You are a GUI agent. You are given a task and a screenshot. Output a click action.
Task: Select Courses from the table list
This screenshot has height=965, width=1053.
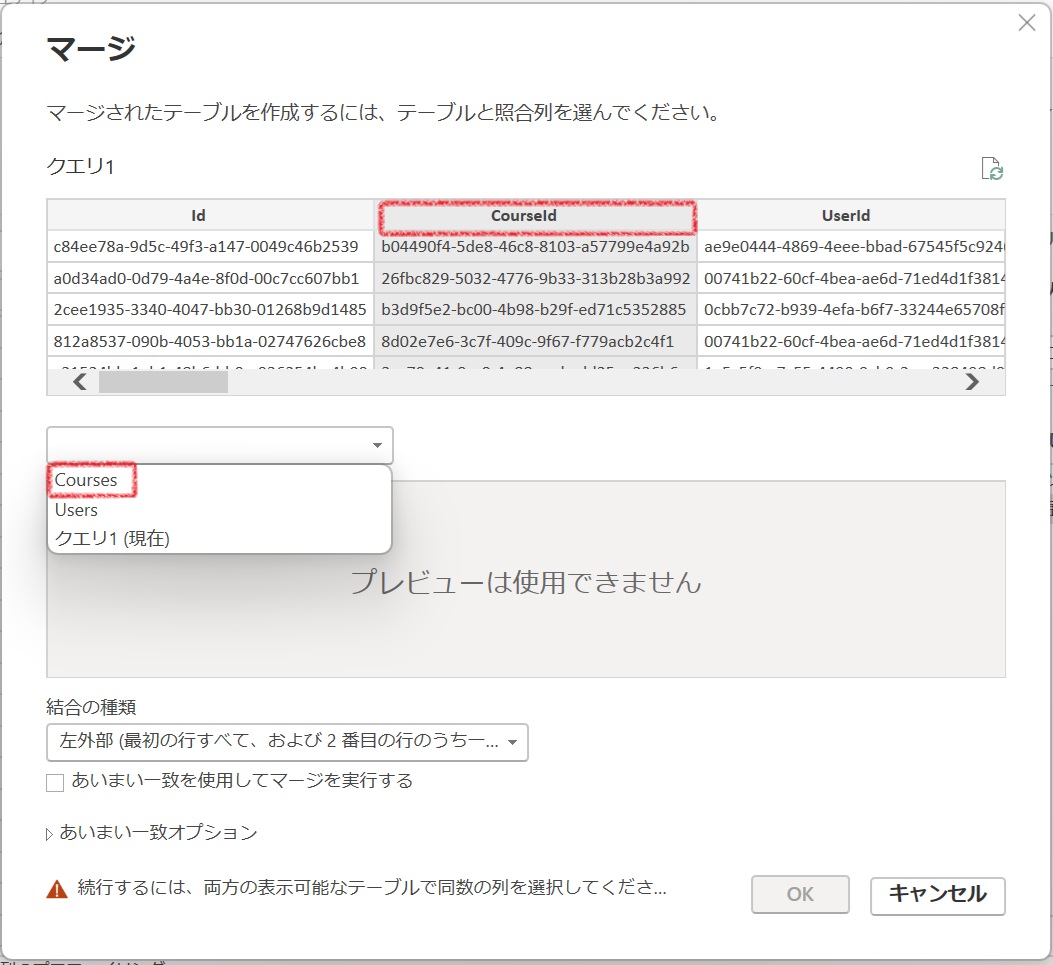pyautogui.click(x=90, y=480)
